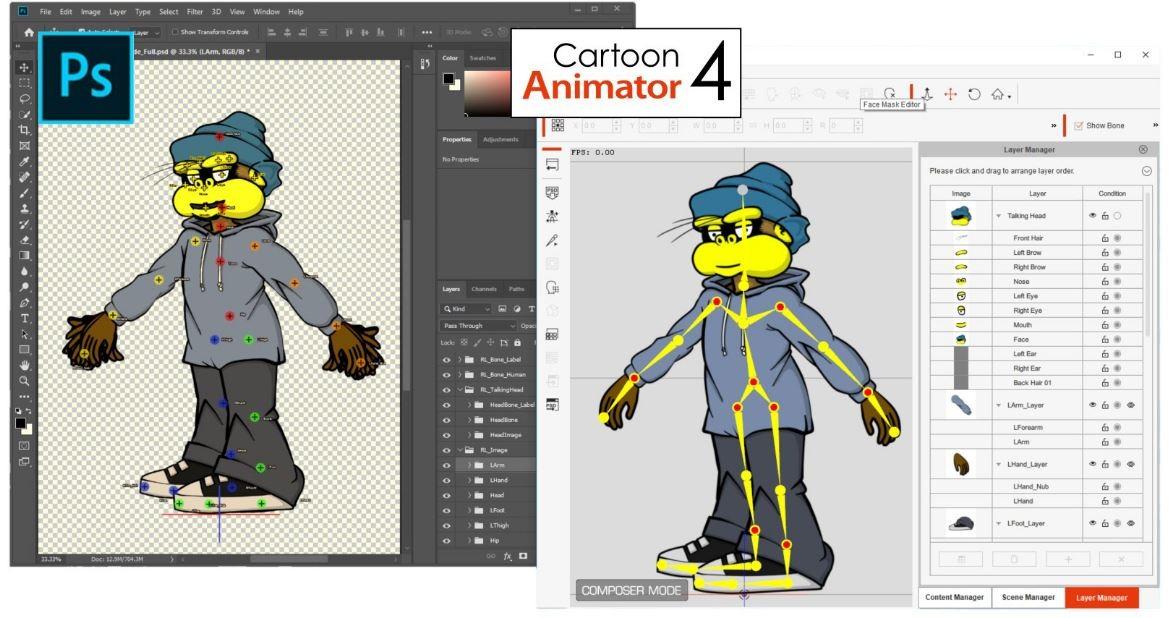Select the Pen tool in Photoshop
Screen dimensions: 1173x618
24,303
